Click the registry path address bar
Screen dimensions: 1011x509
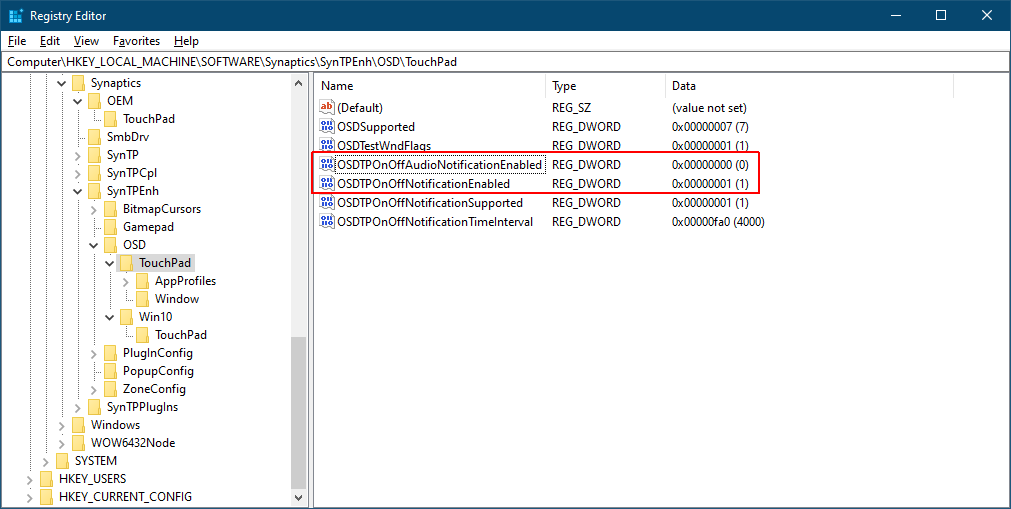click(x=506, y=62)
